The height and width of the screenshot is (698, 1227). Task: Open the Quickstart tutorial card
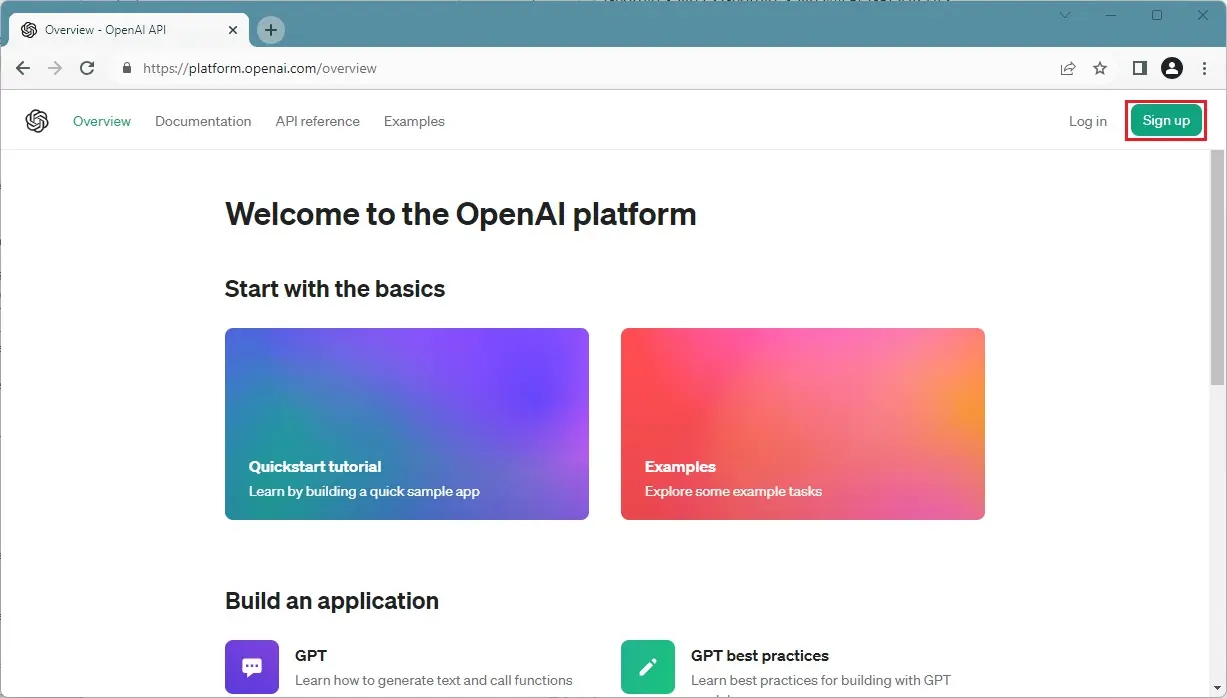(x=406, y=424)
